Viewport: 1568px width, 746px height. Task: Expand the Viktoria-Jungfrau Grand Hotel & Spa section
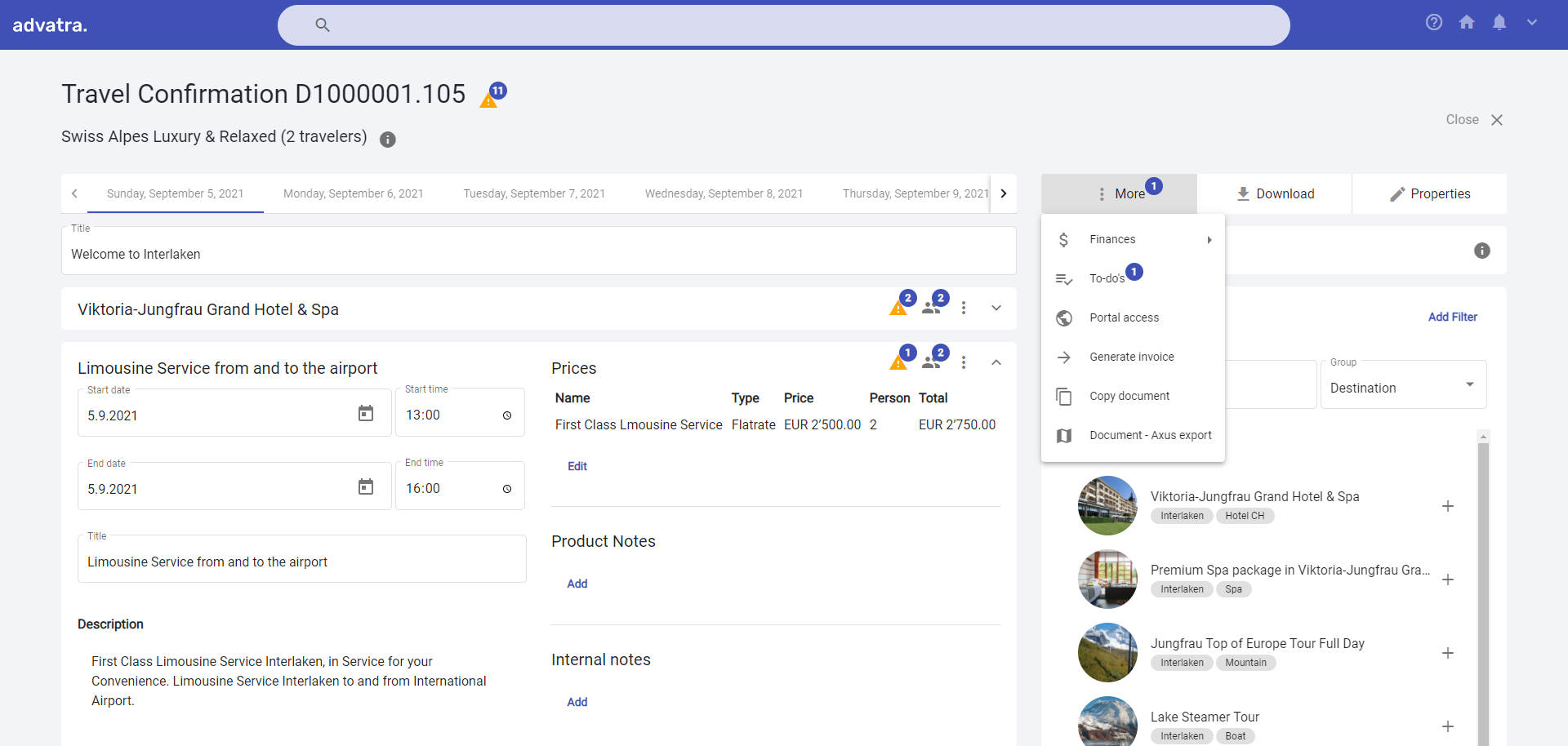[996, 308]
